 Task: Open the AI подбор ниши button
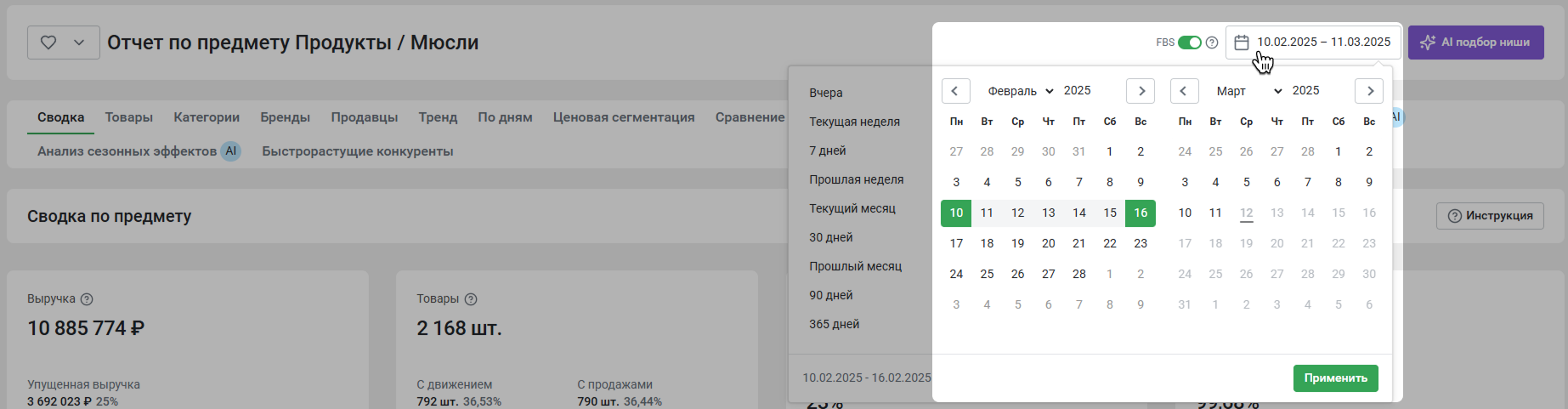click(1476, 43)
